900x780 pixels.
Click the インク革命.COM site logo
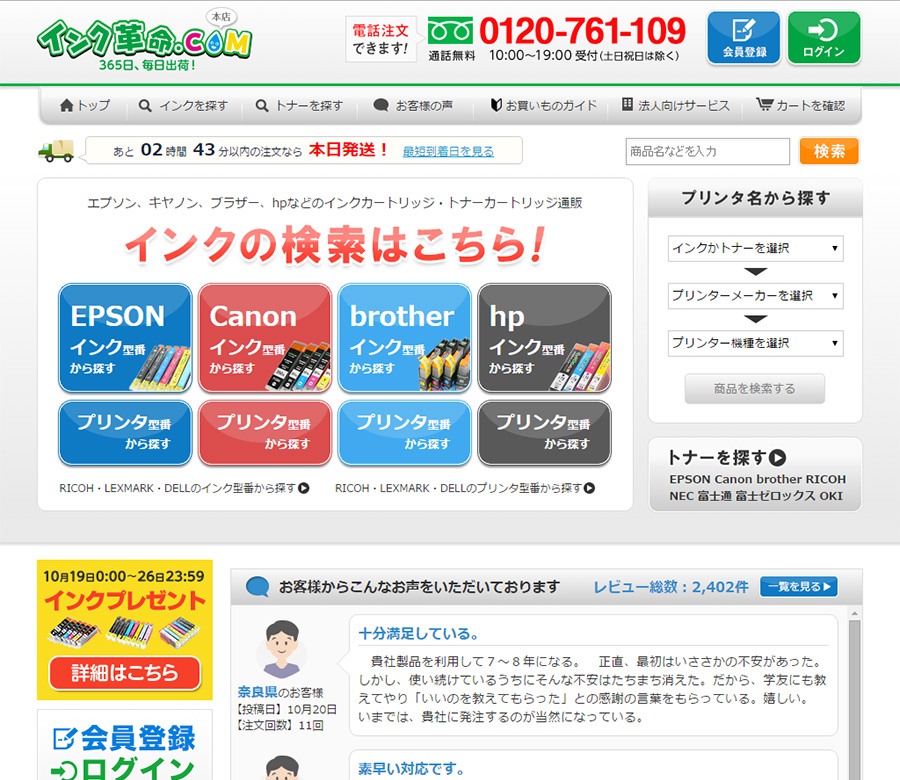click(x=144, y=41)
